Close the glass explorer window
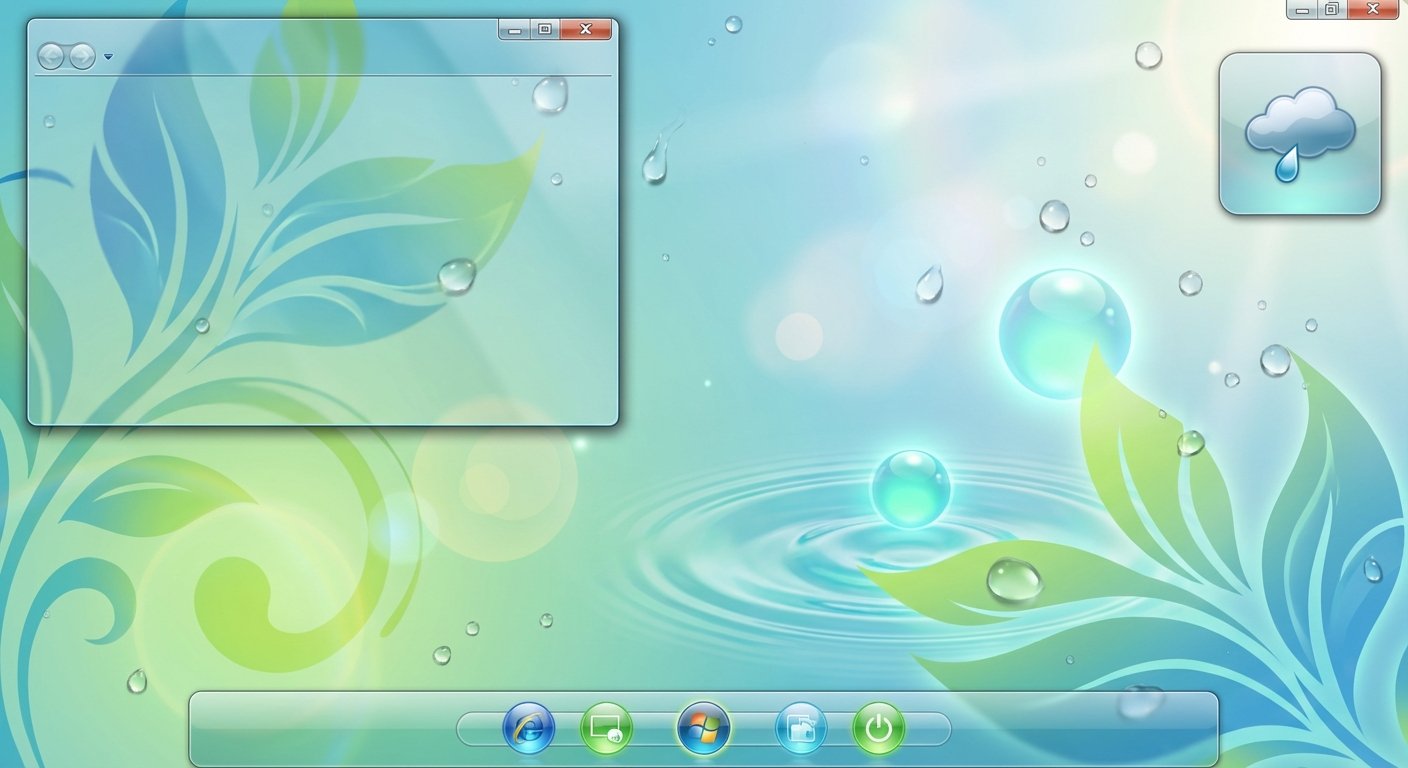Image resolution: width=1408 pixels, height=768 pixels. pyautogui.click(x=586, y=30)
